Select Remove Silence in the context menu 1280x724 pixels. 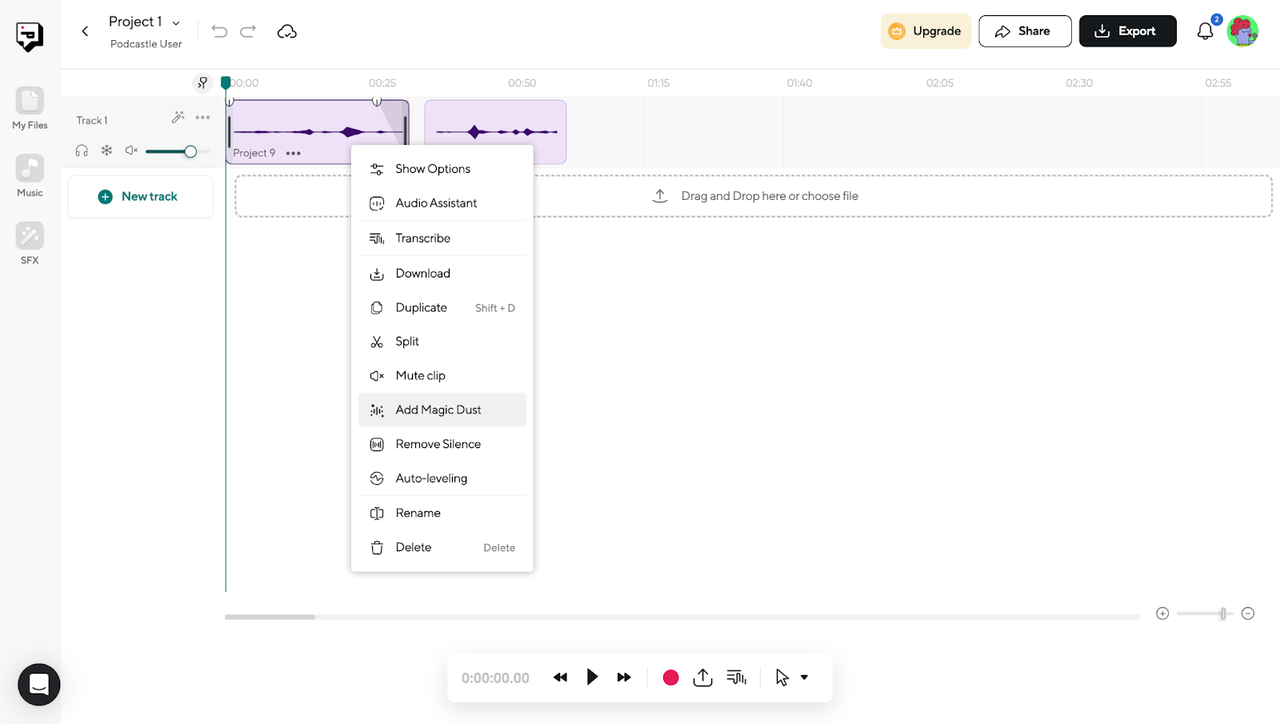click(438, 443)
